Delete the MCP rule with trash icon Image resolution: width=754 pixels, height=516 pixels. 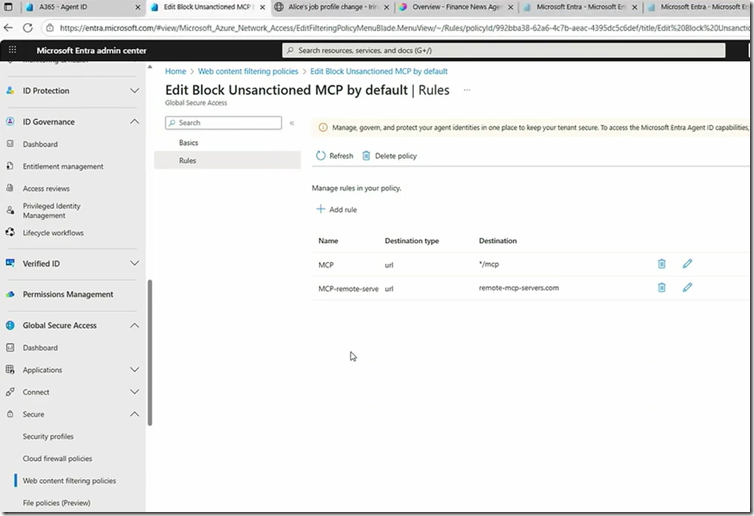662,264
